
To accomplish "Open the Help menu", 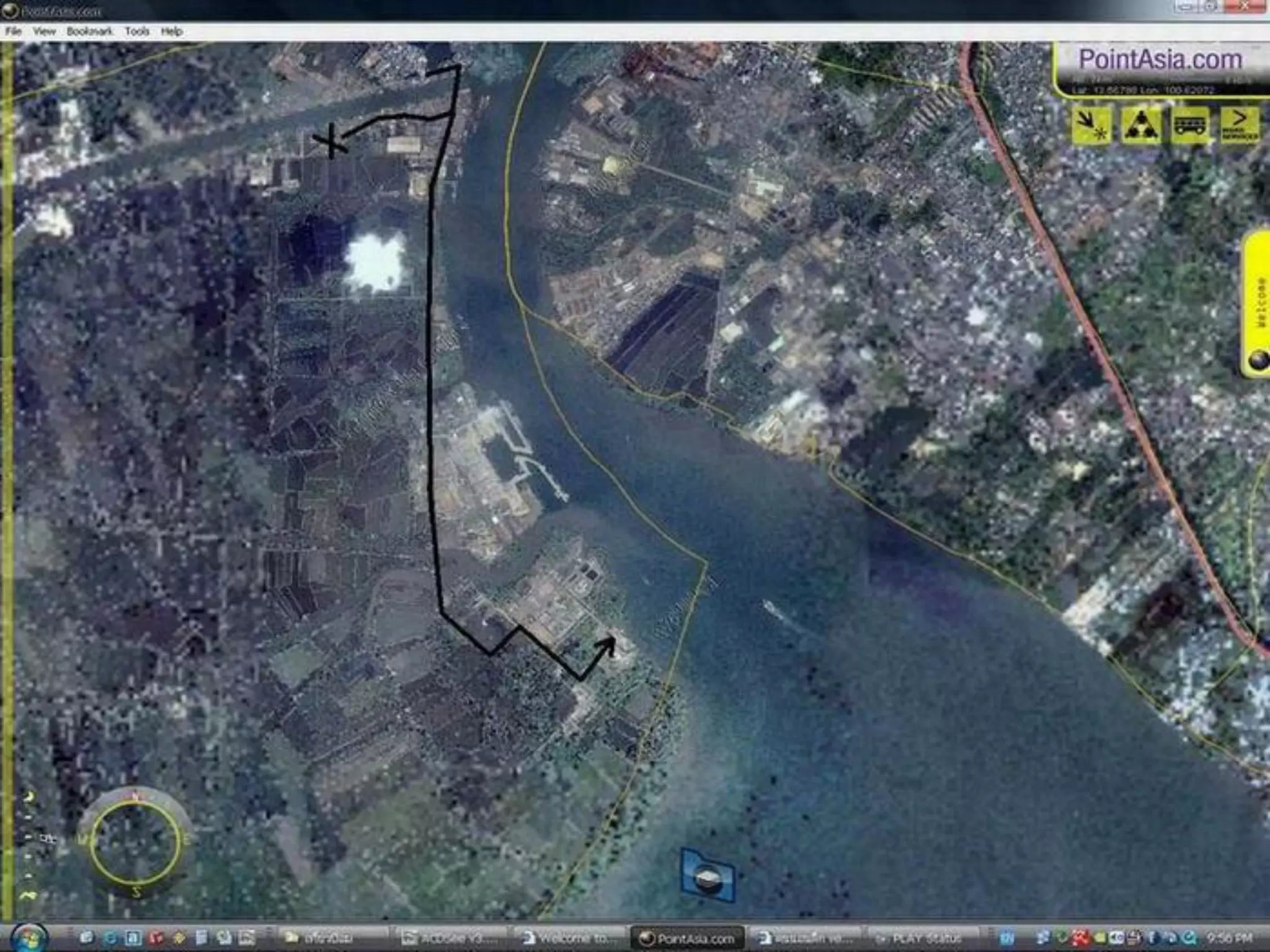I will (172, 31).
